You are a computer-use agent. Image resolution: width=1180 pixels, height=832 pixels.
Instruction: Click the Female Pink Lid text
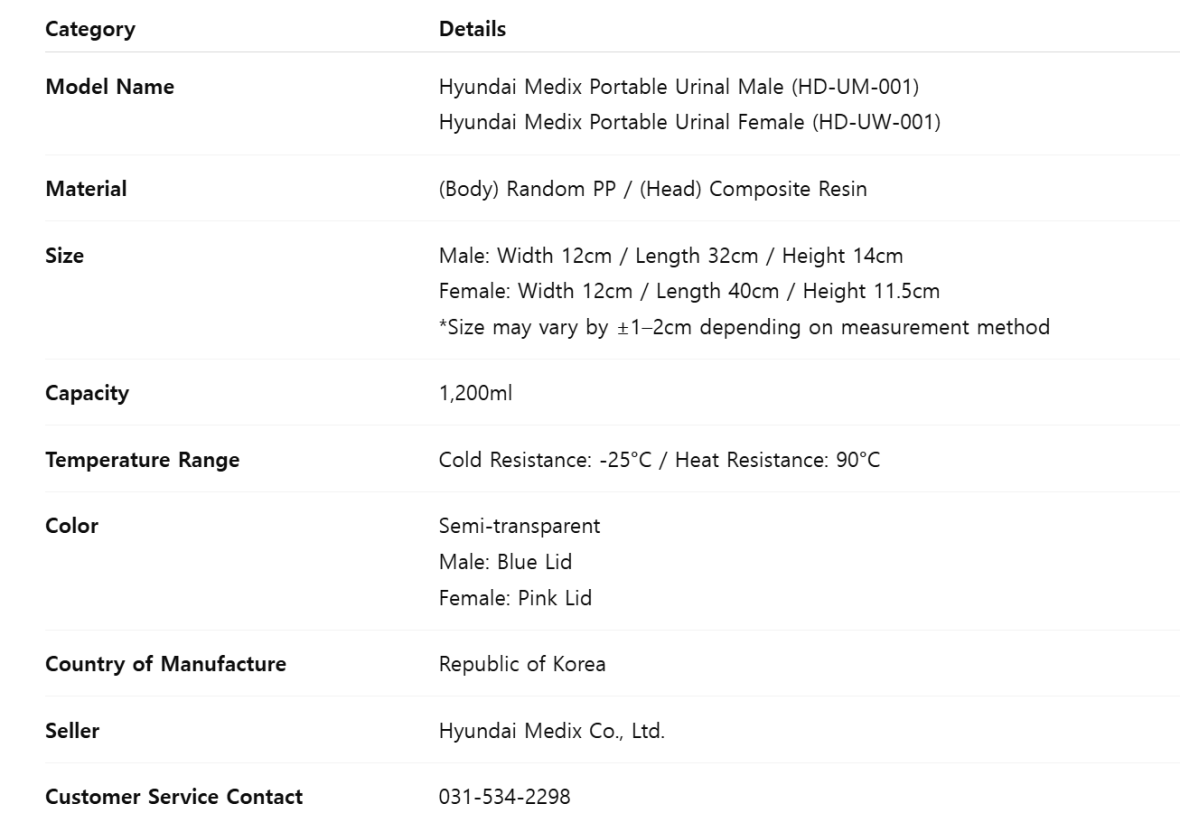click(515, 598)
